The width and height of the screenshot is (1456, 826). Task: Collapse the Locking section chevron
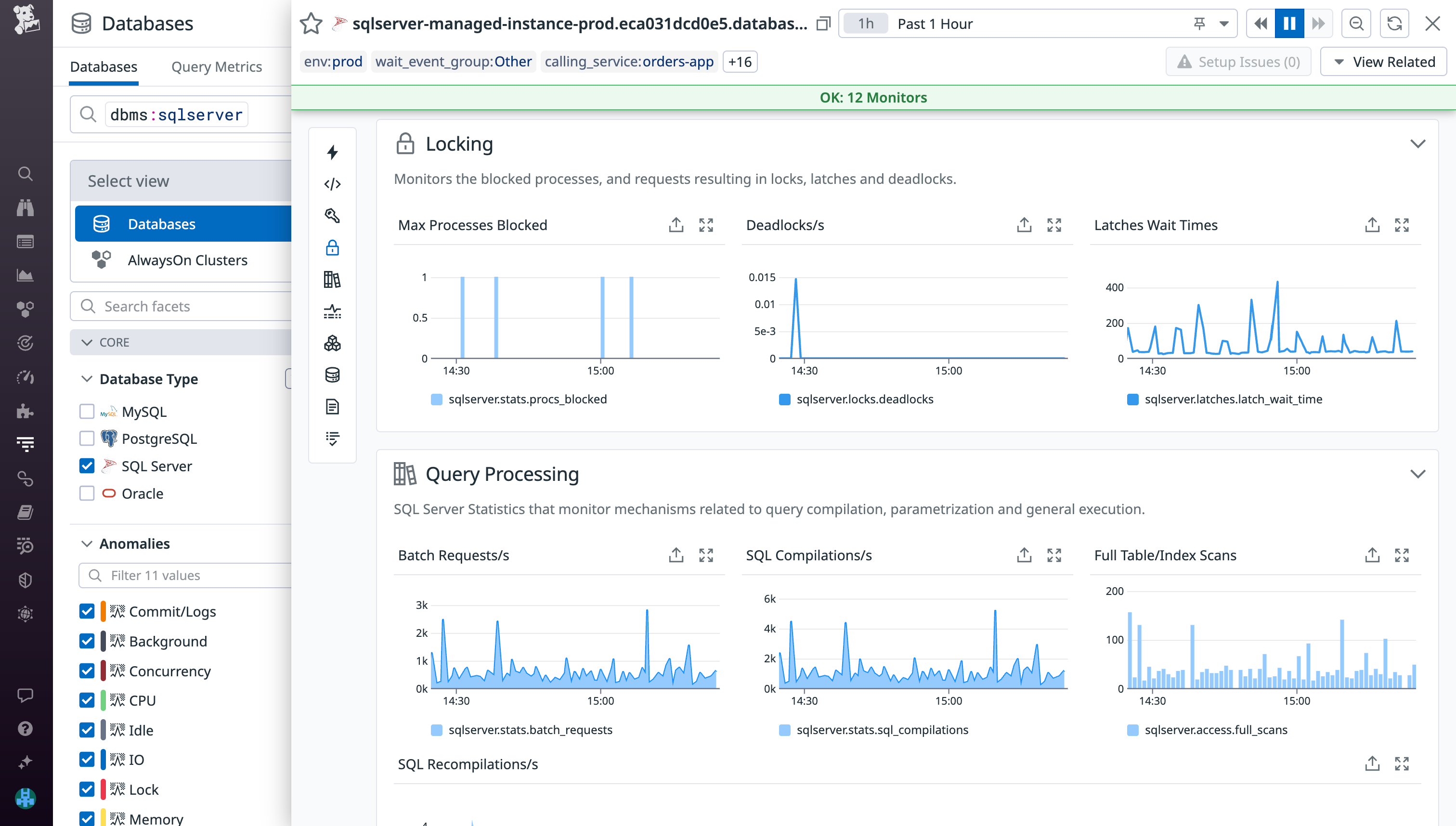coord(1417,143)
